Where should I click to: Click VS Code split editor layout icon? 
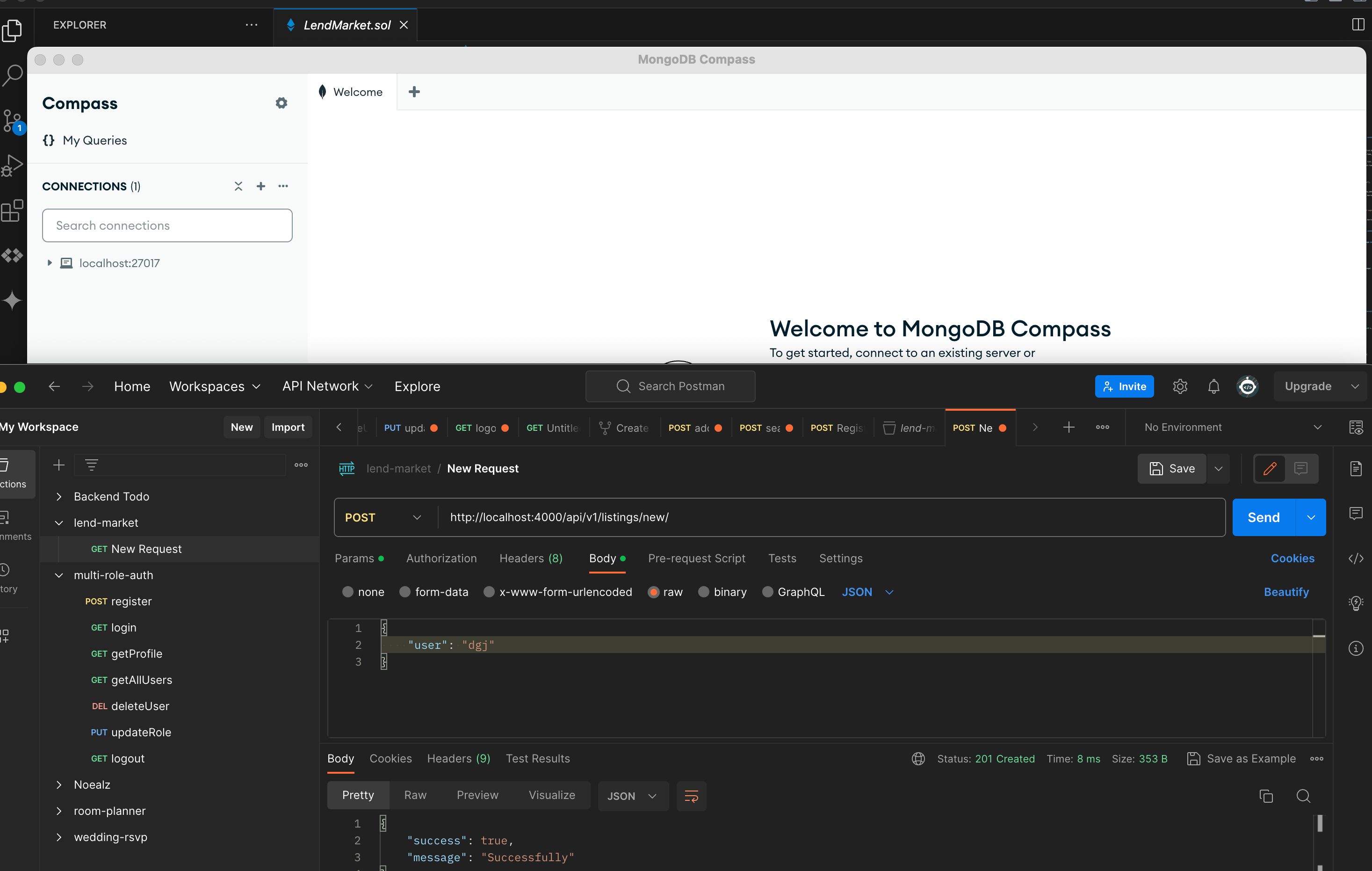pos(1358,24)
